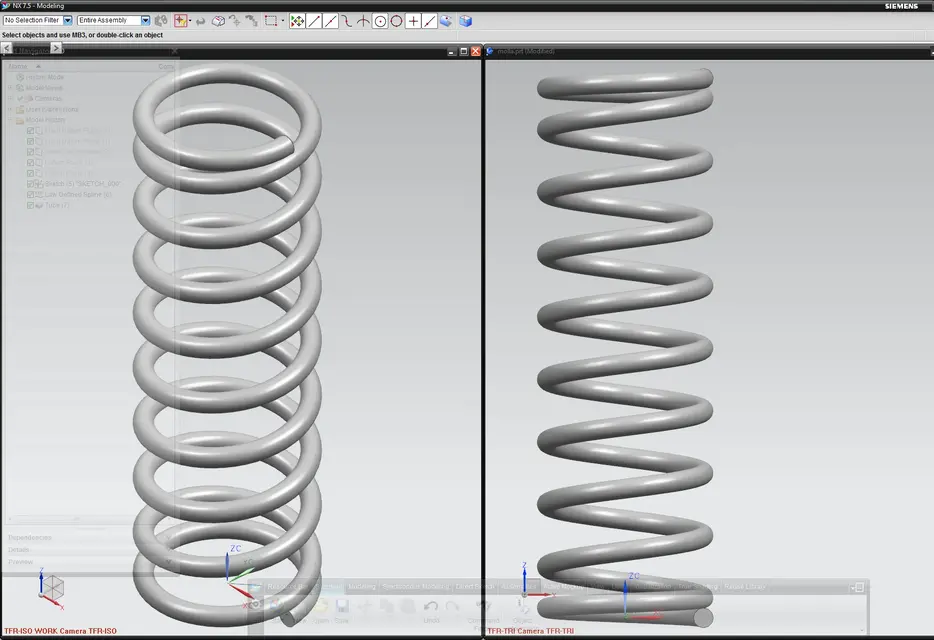Select the Tube (7) row

pos(57,206)
